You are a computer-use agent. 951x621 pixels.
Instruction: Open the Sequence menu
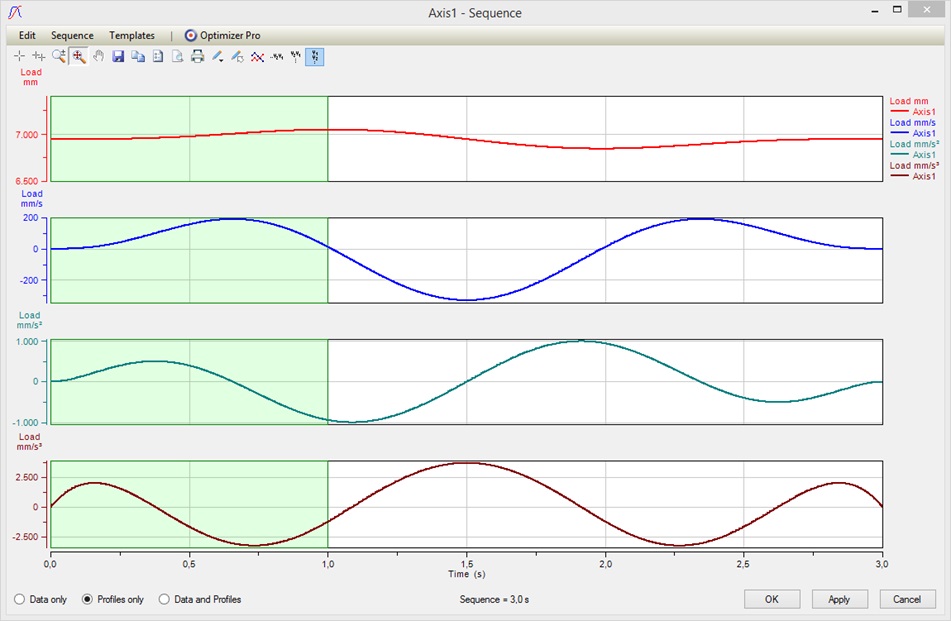[72, 35]
